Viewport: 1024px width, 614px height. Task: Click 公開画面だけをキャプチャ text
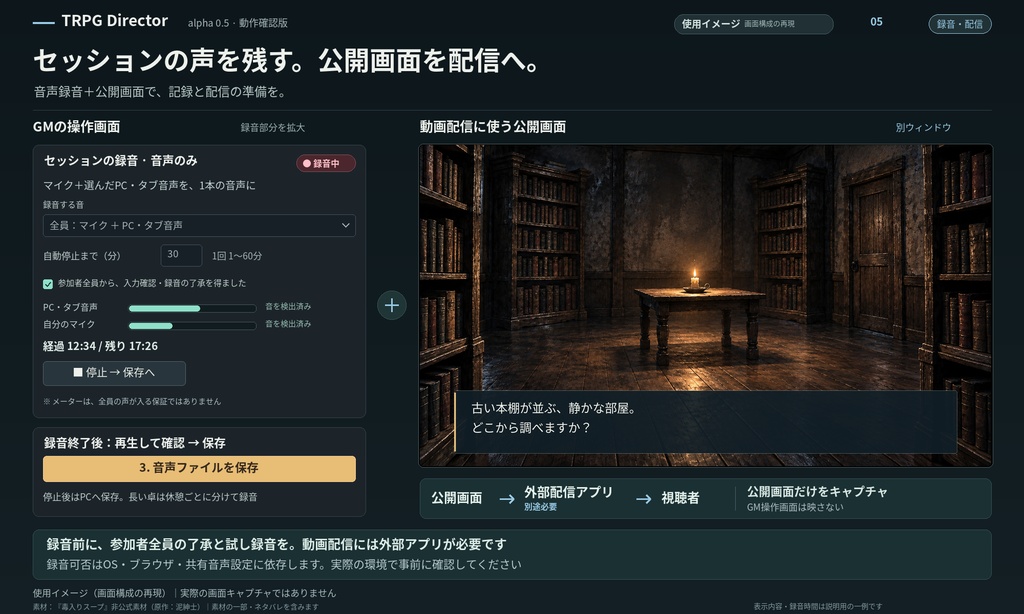817,491
